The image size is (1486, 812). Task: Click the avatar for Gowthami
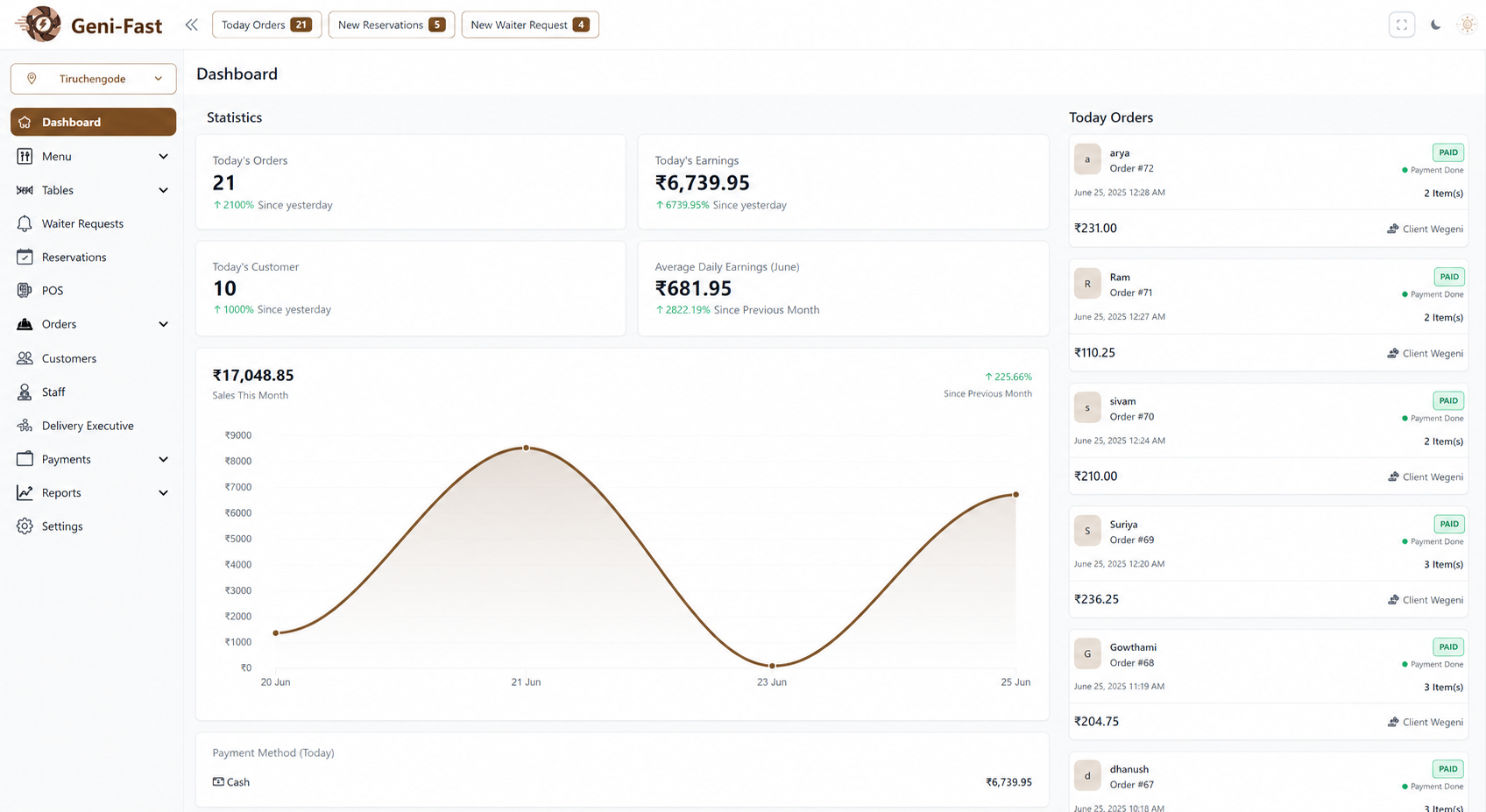pyautogui.click(x=1087, y=653)
